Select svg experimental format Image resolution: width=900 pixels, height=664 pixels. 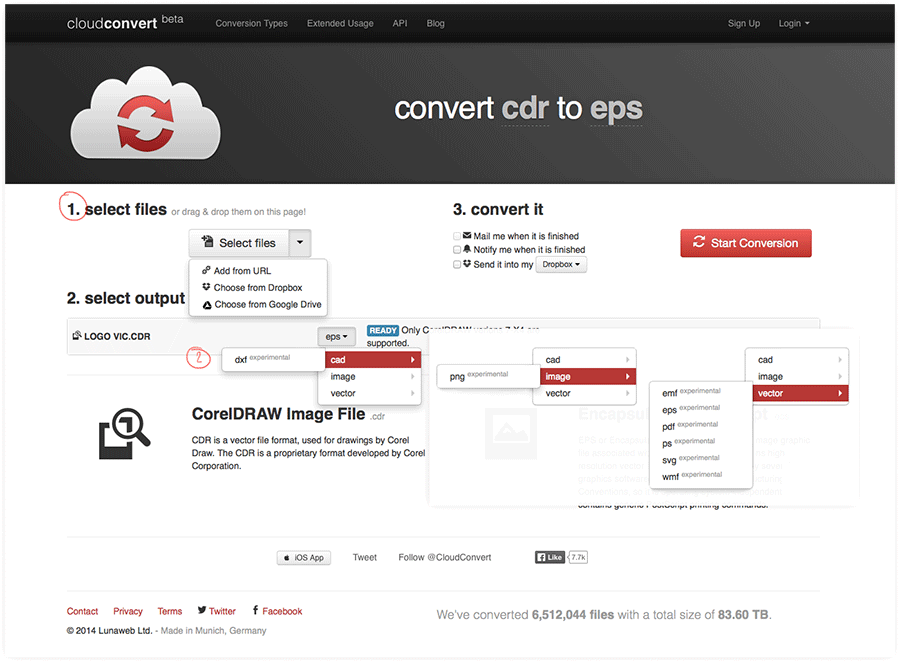tap(700, 459)
